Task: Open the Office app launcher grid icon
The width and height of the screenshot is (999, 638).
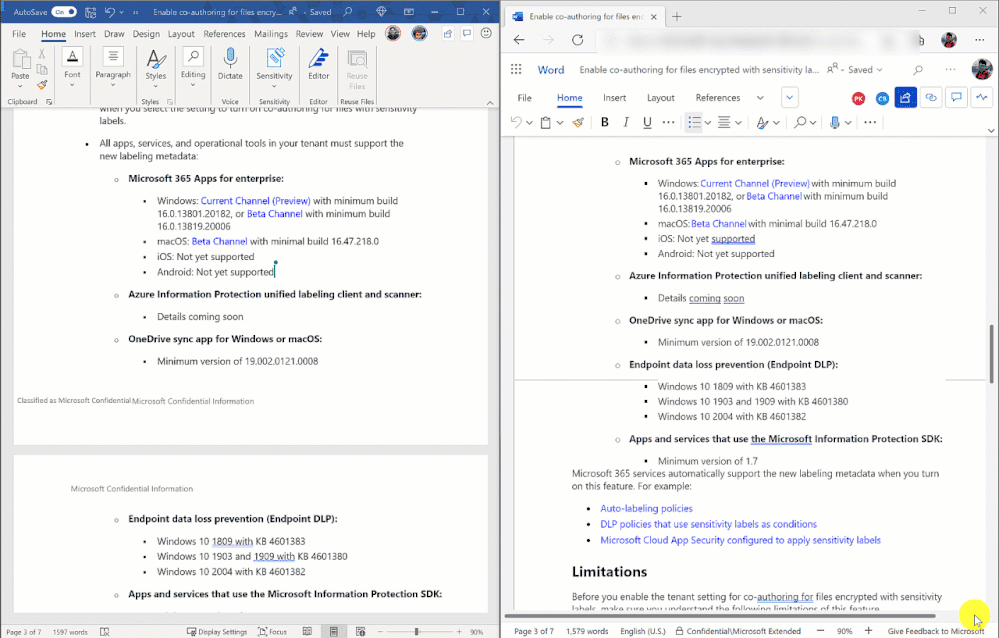Action: (516, 69)
